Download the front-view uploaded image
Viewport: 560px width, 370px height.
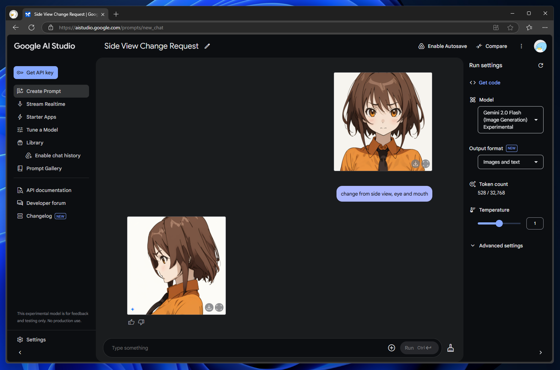(415, 164)
